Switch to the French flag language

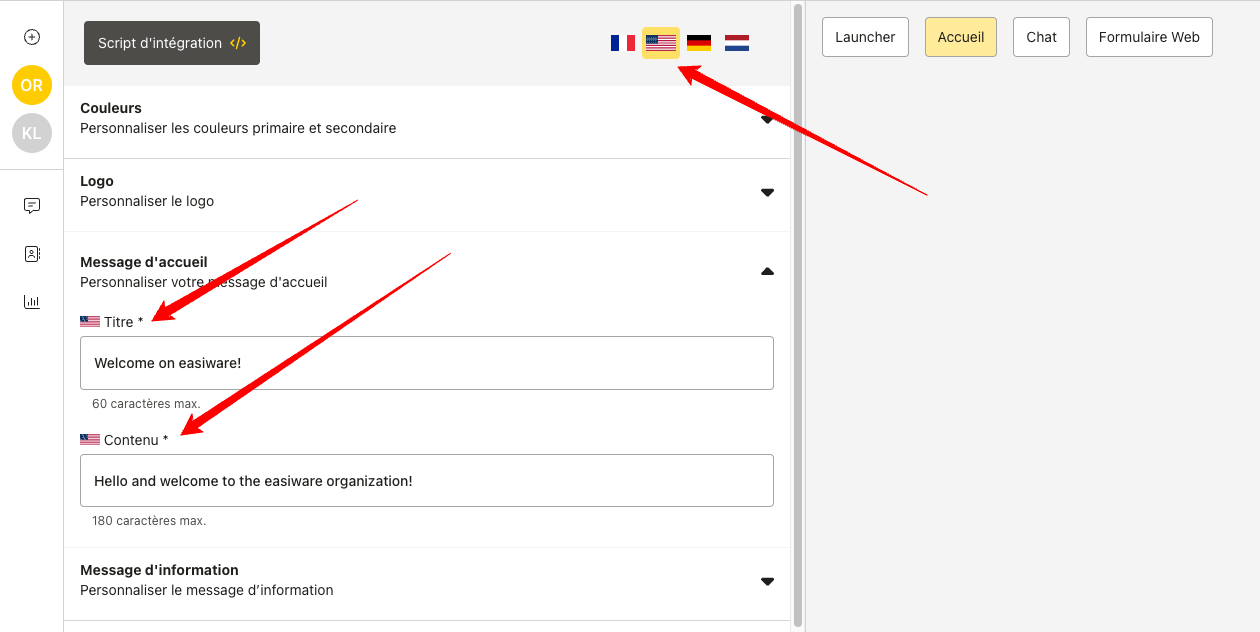[622, 43]
